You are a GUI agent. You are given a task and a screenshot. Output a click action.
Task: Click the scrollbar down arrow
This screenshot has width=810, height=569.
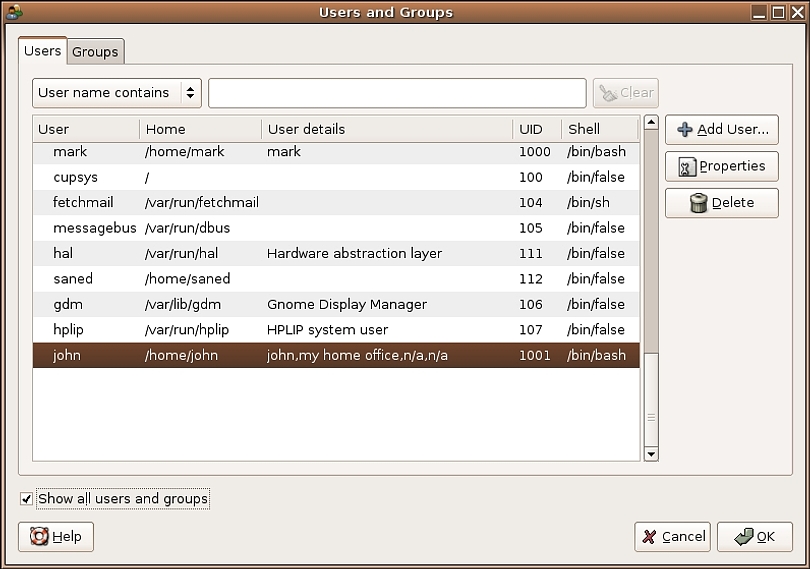(x=651, y=454)
